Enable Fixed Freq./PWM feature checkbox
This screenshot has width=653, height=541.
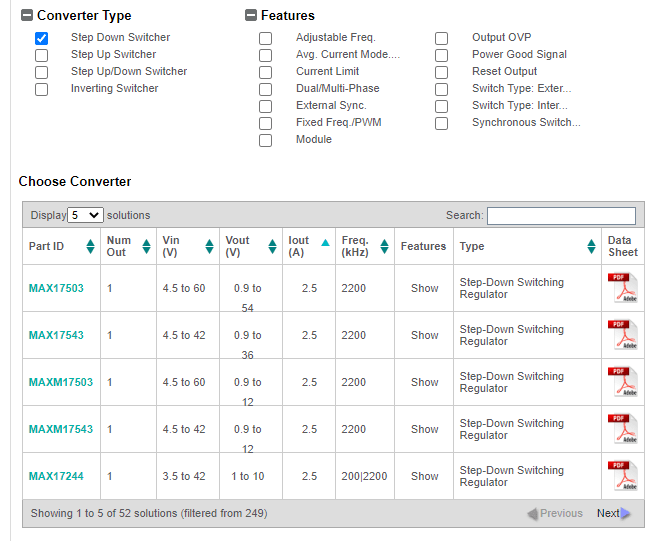point(265,123)
